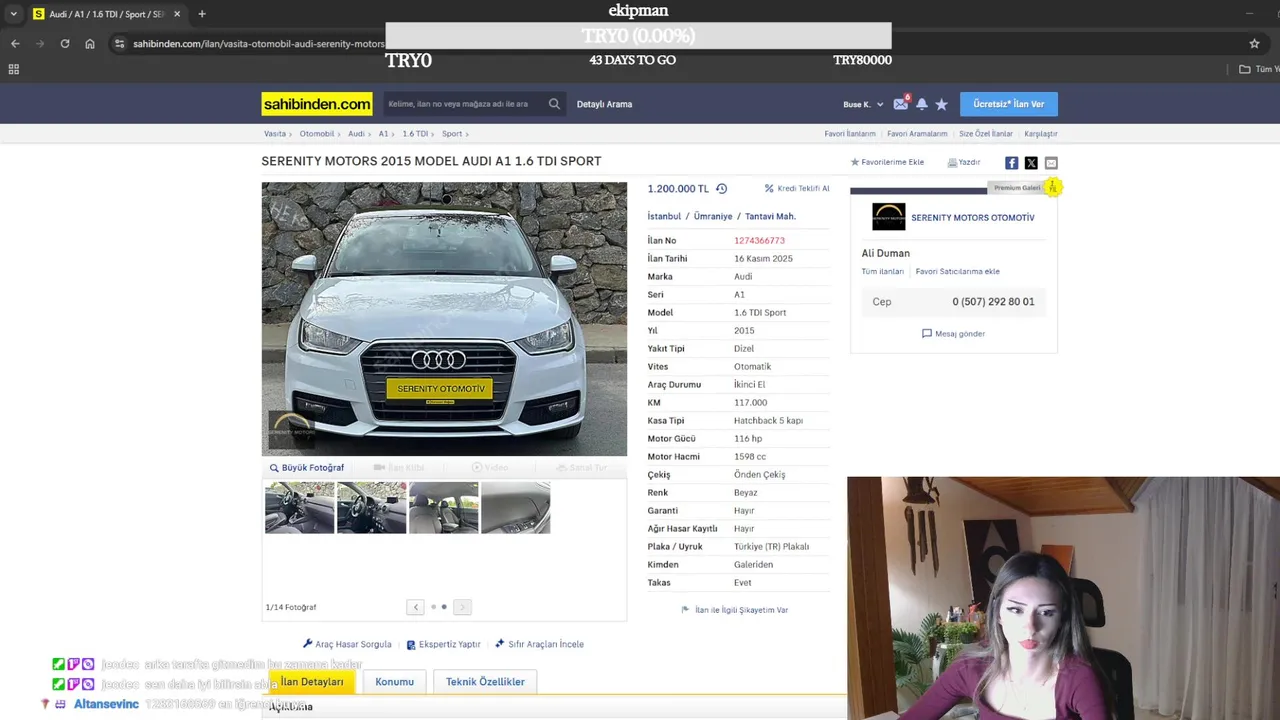The image size is (1280, 720).
Task: Show next photo thumbnails
Action: point(462,607)
